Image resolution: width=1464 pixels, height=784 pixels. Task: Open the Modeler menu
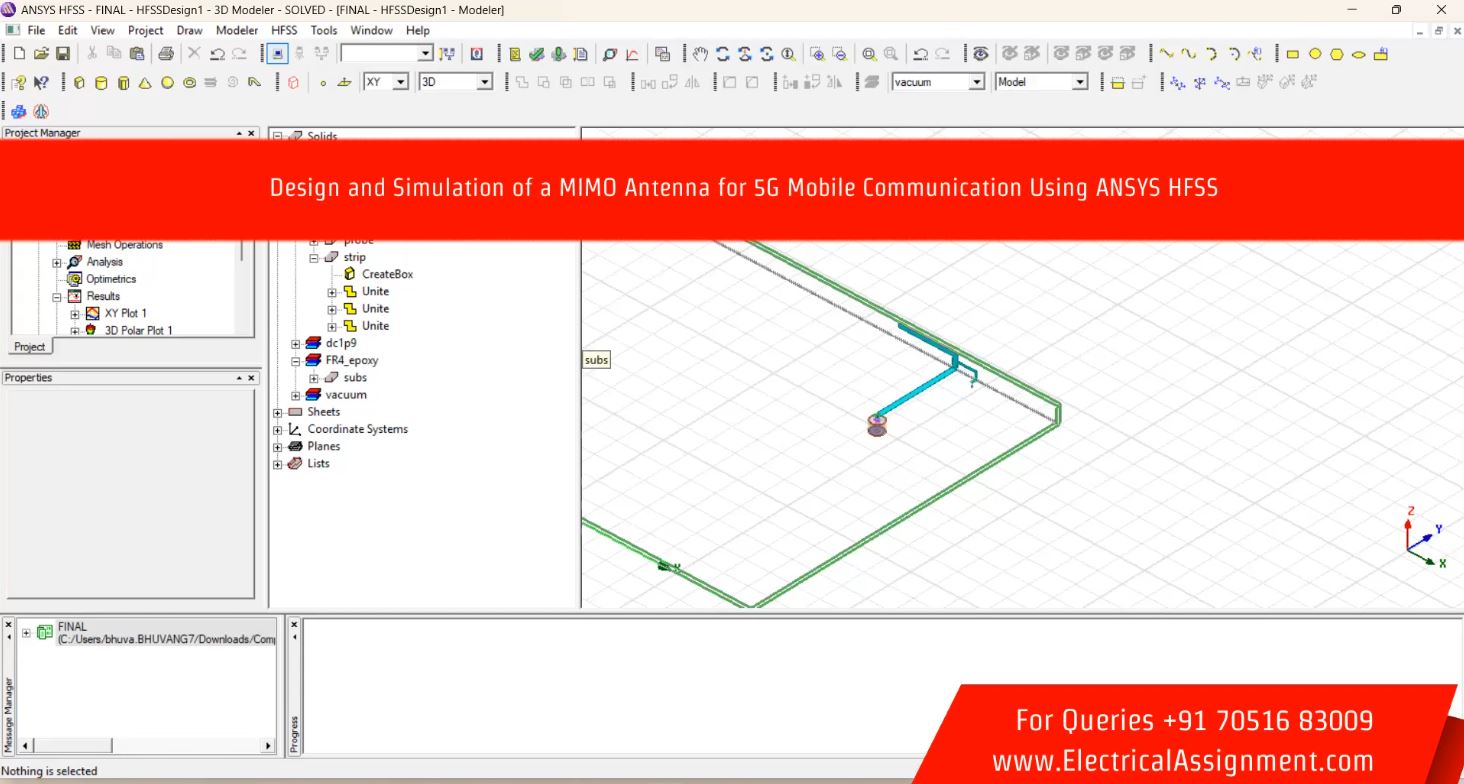237,30
